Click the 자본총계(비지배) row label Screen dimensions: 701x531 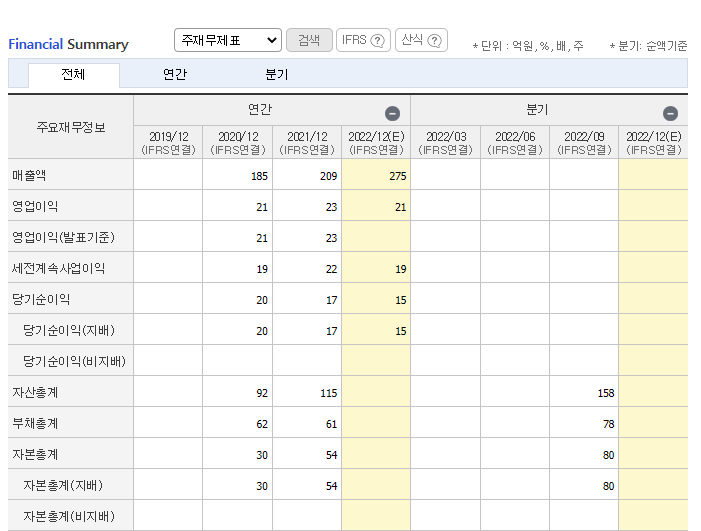(x=69, y=516)
